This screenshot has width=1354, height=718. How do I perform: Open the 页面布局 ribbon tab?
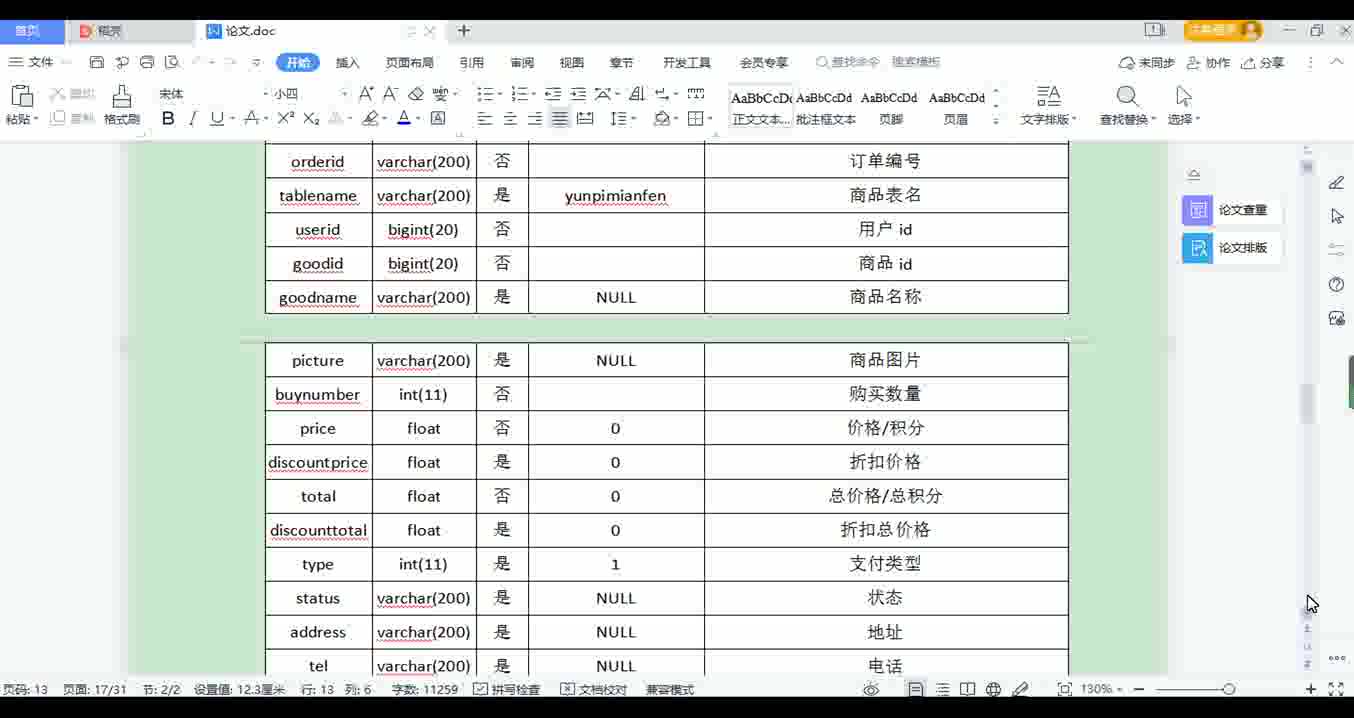410,62
